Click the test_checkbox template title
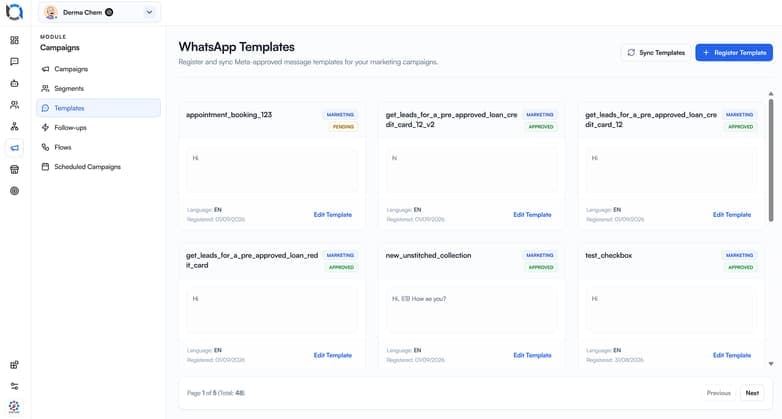 (608, 255)
